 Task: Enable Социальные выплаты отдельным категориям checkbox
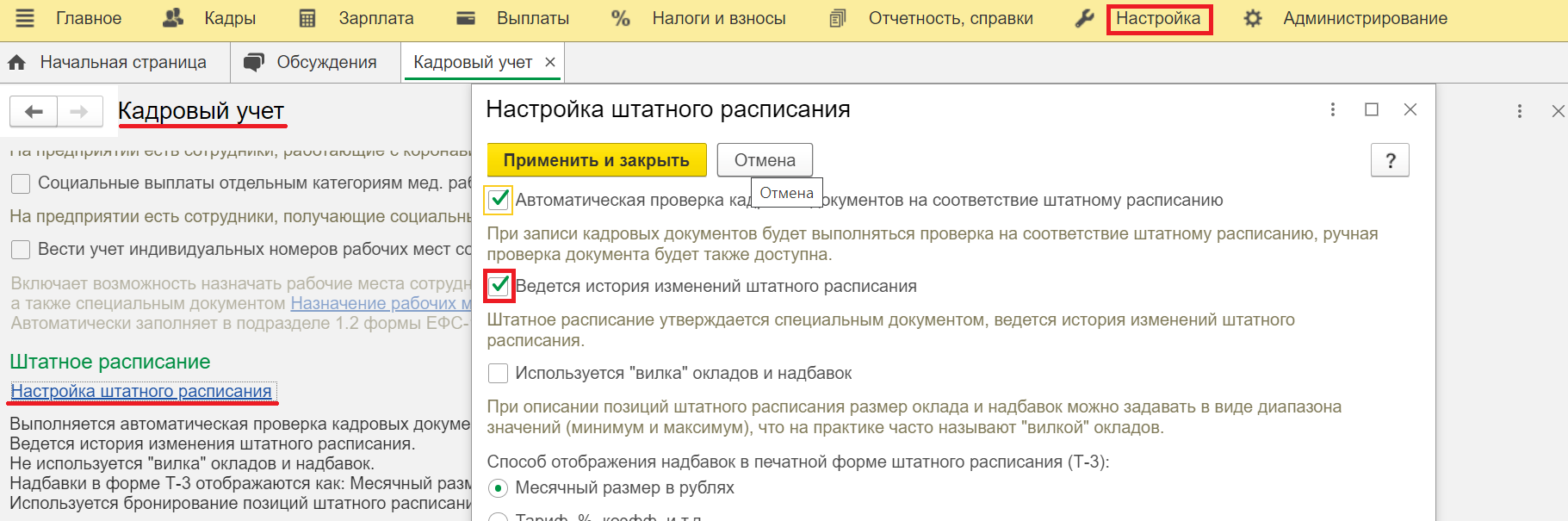[x=21, y=183]
